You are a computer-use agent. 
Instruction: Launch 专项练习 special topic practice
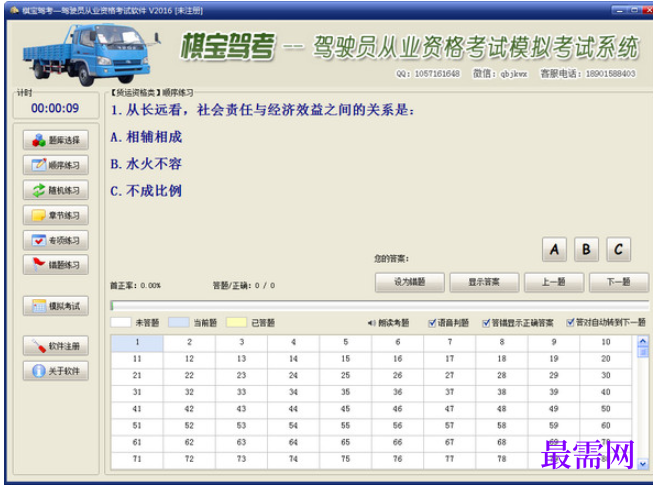56,240
